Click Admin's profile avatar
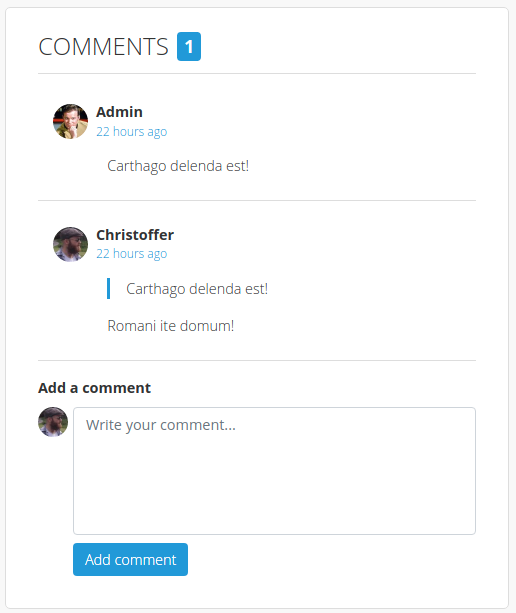The width and height of the screenshot is (516, 613). point(70,121)
